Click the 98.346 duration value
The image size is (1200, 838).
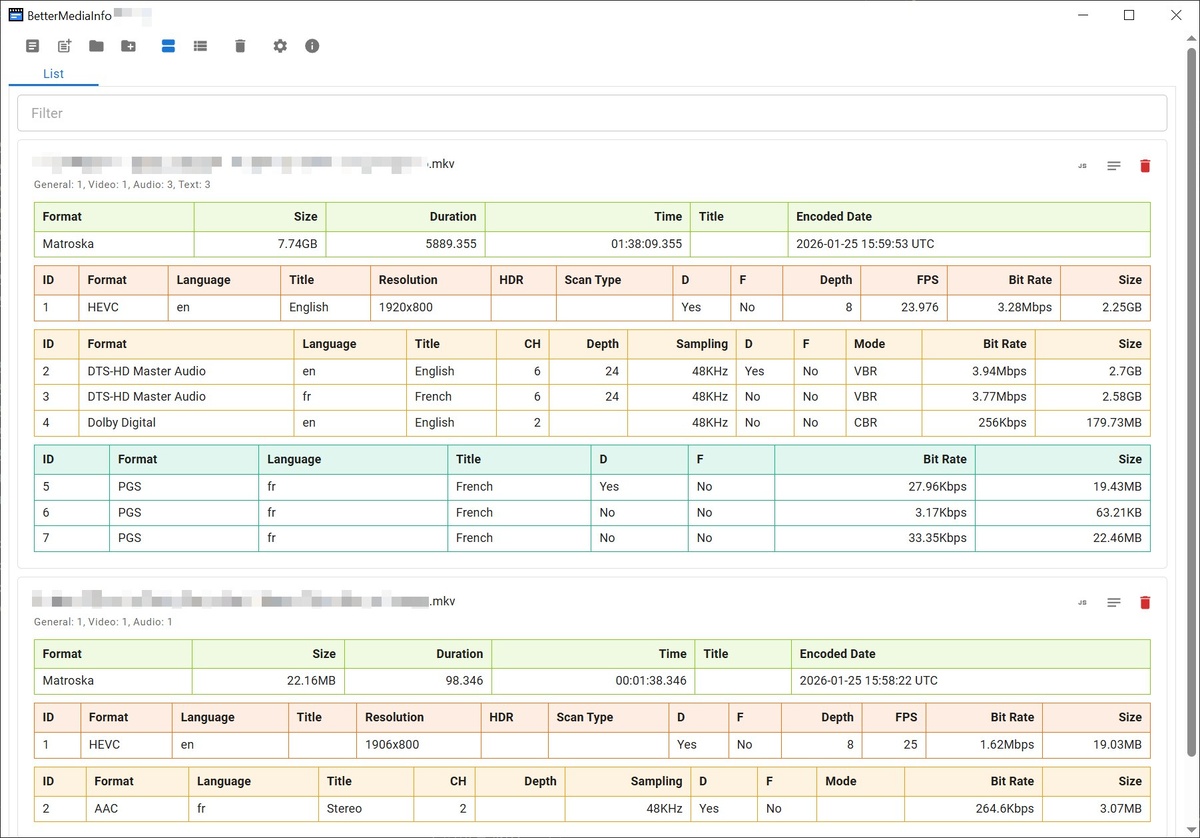coord(418,681)
